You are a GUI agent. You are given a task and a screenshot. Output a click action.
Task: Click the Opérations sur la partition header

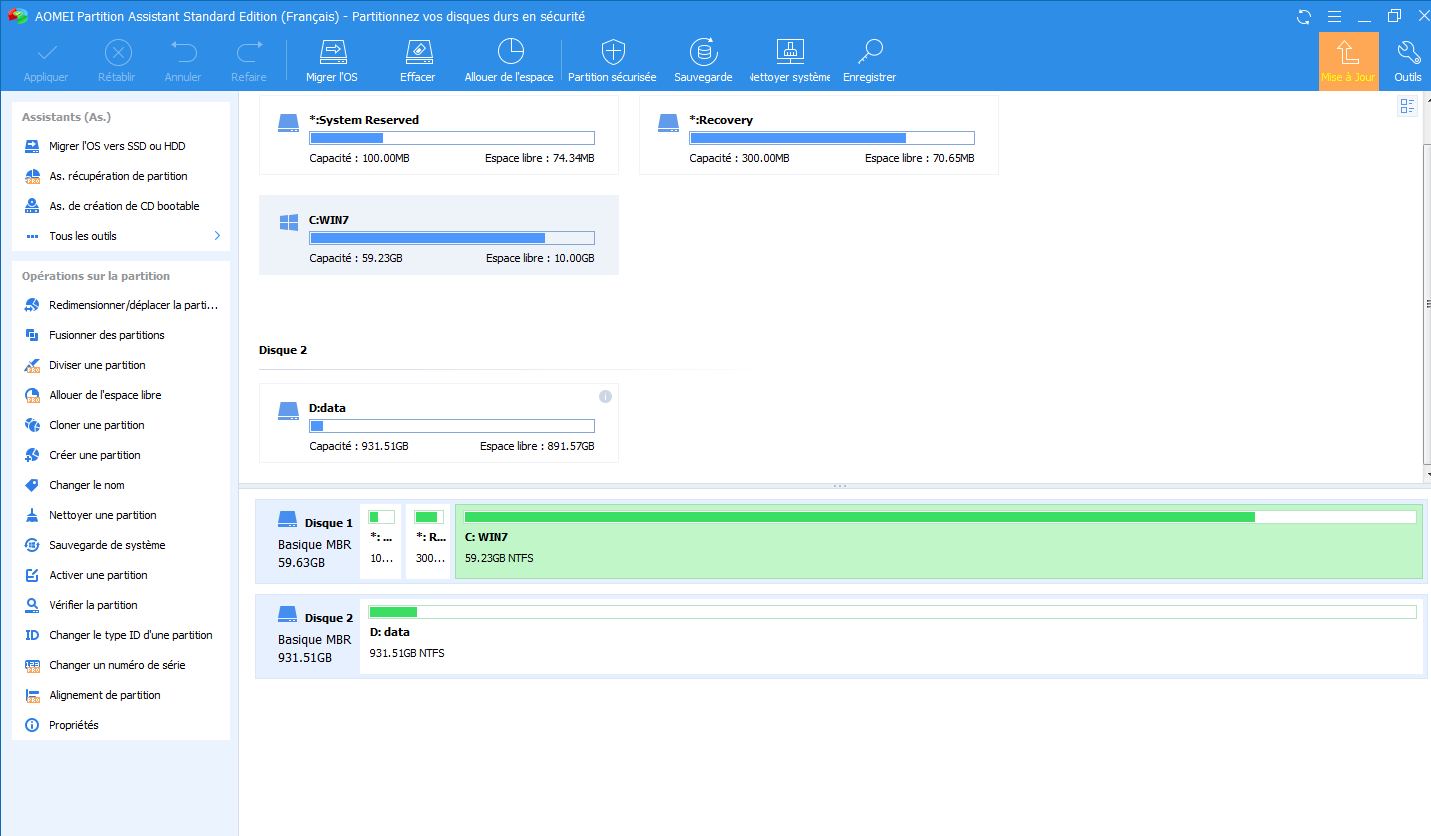click(96, 276)
